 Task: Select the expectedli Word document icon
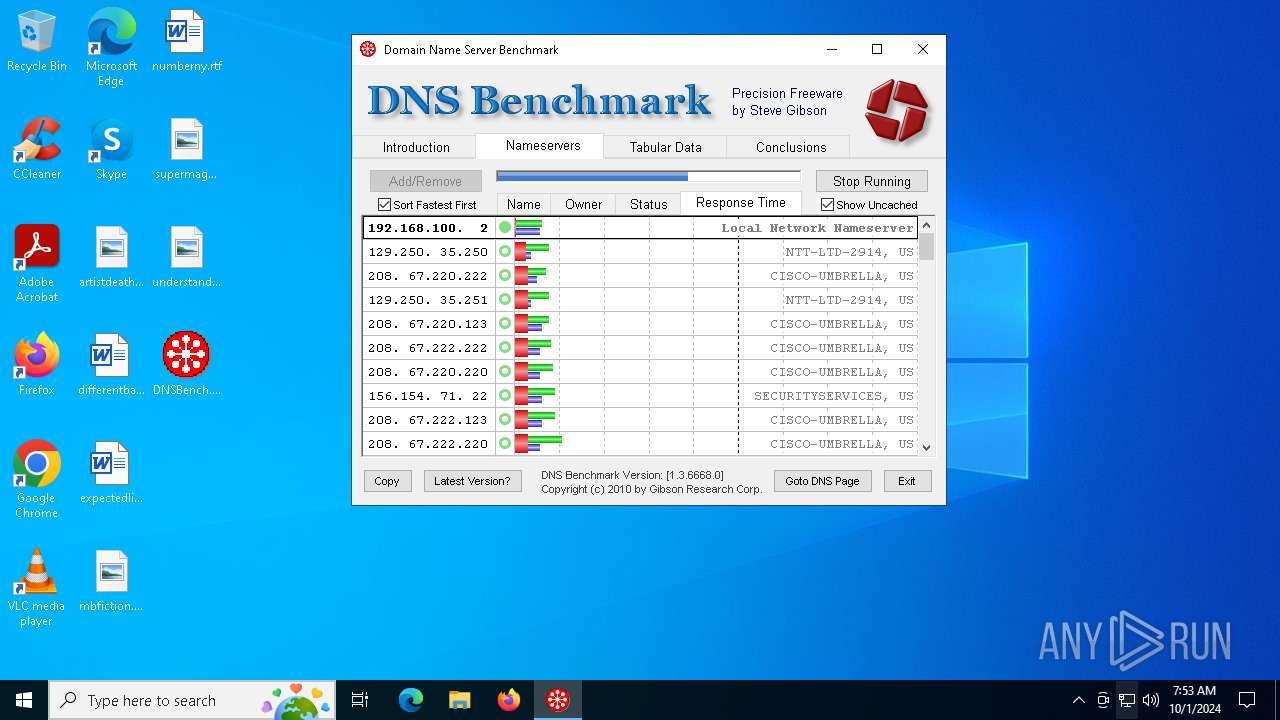click(111, 474)
